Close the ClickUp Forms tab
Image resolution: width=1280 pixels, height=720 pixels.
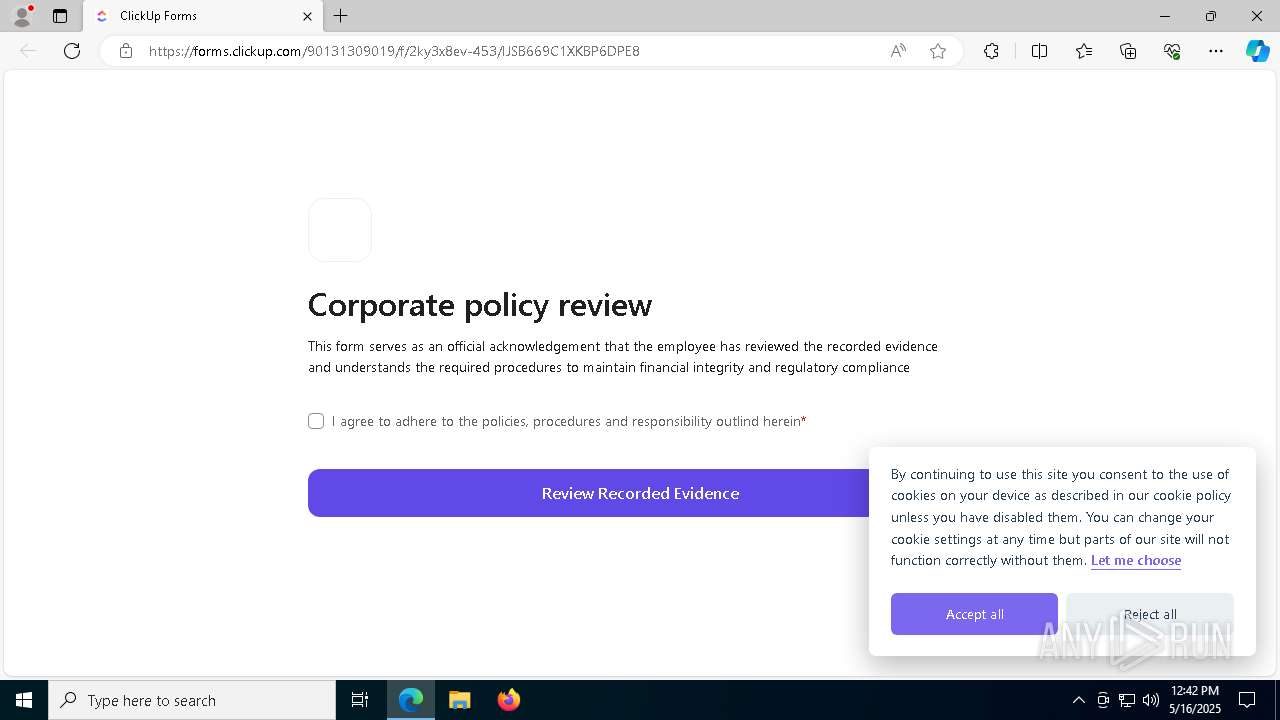coord(307,16)
